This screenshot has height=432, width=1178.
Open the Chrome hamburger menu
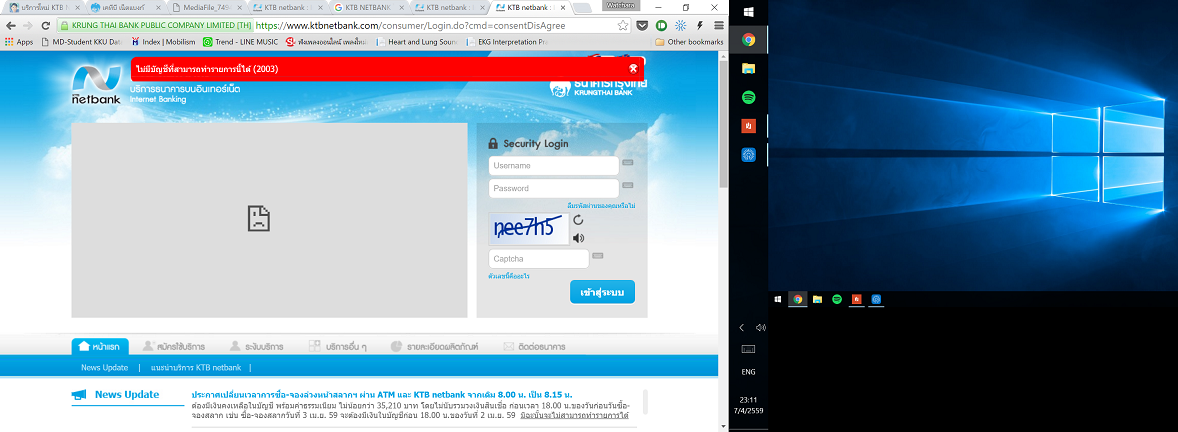point(717,25)
